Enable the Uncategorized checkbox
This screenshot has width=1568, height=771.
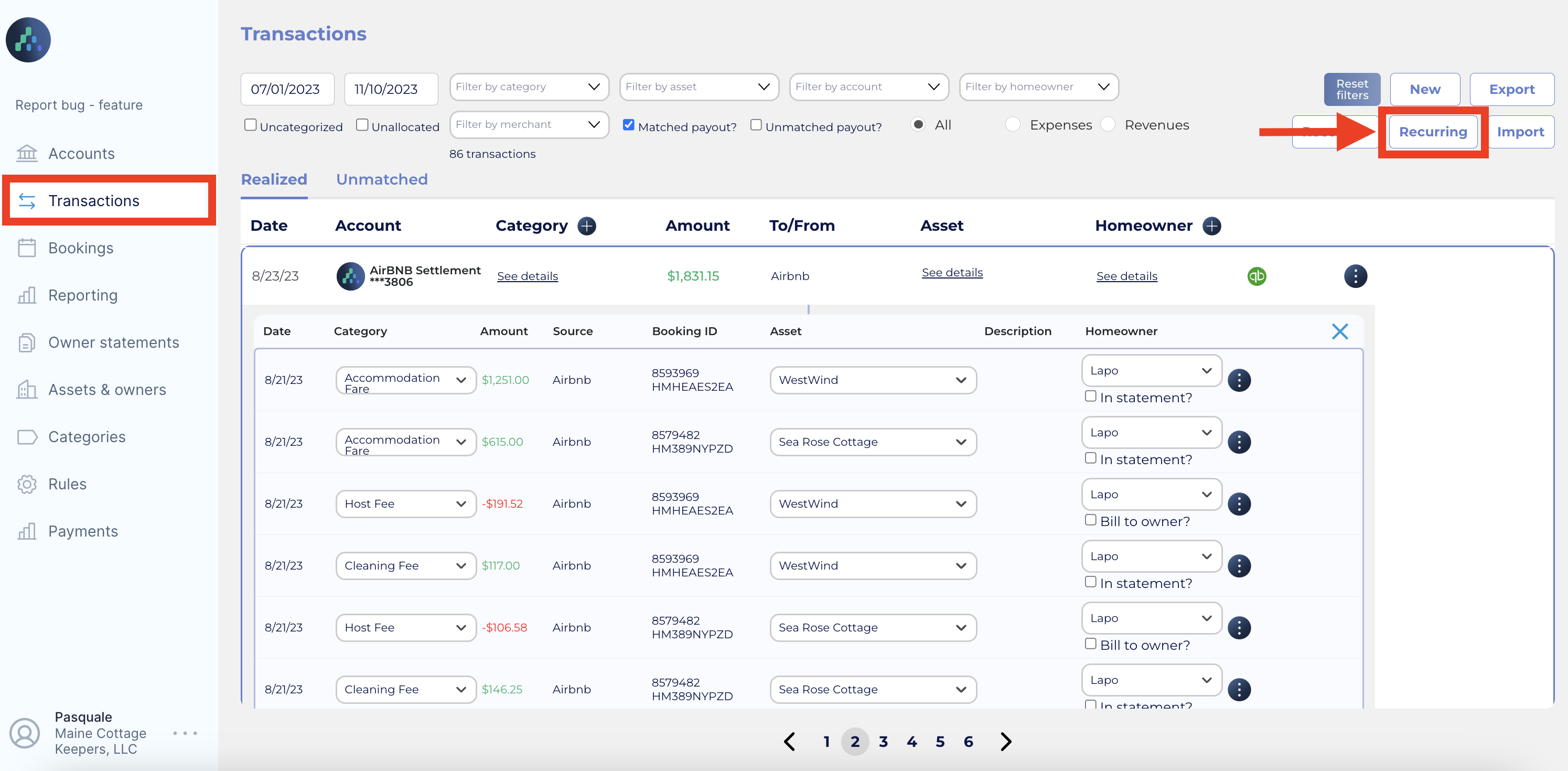point(250,125)
